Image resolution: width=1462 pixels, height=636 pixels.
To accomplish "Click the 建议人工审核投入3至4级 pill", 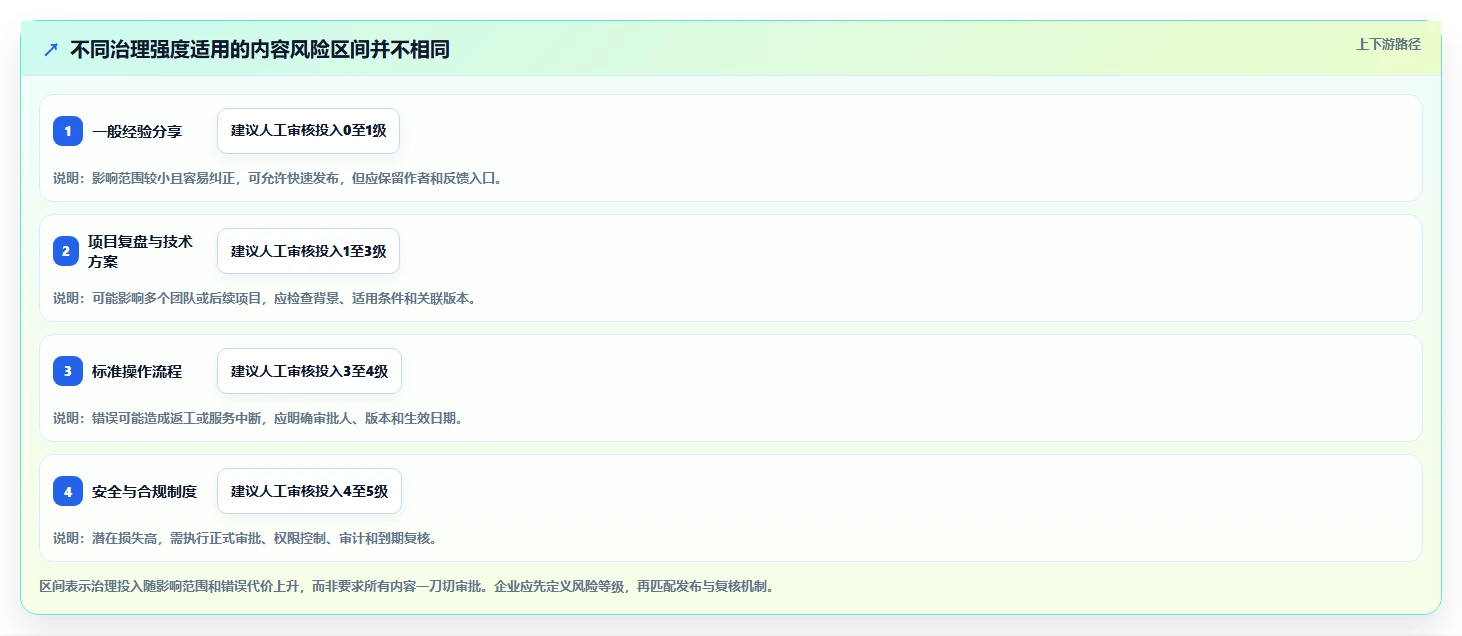I will pos(309,371).
